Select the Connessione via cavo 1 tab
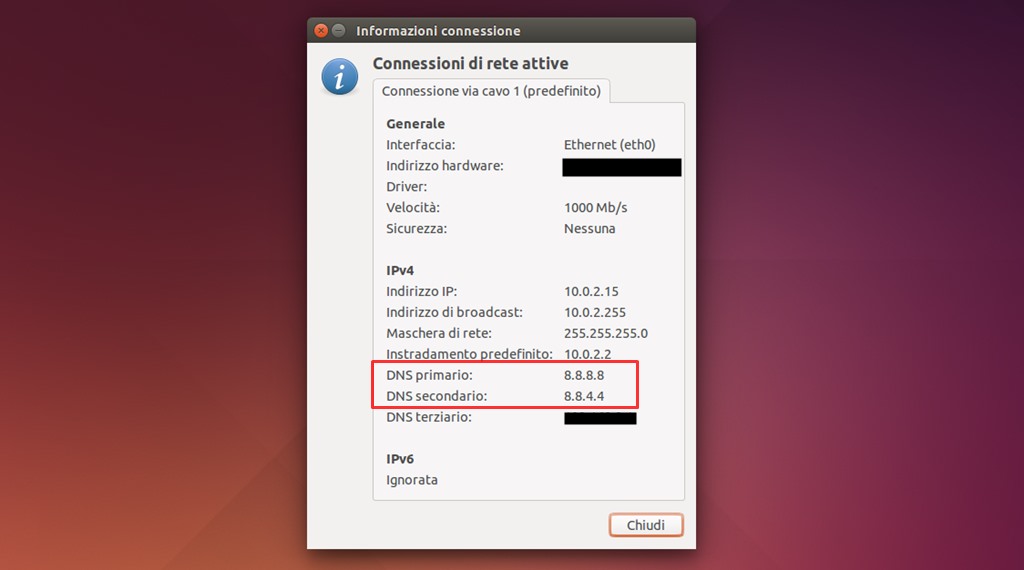The image size is (1024, 570). pos(491,91)
